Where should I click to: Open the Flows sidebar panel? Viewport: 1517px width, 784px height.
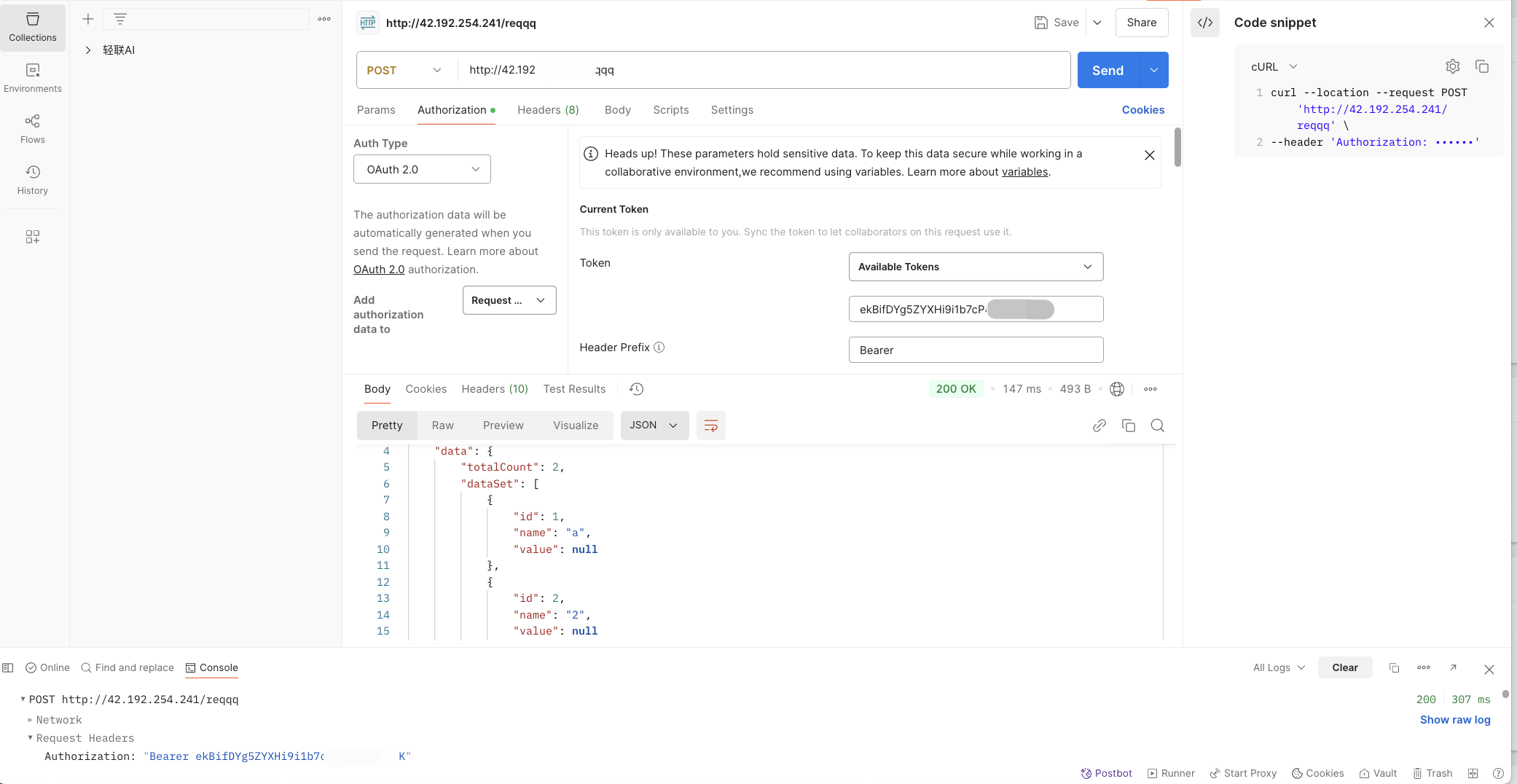click(x=33, y=128)
